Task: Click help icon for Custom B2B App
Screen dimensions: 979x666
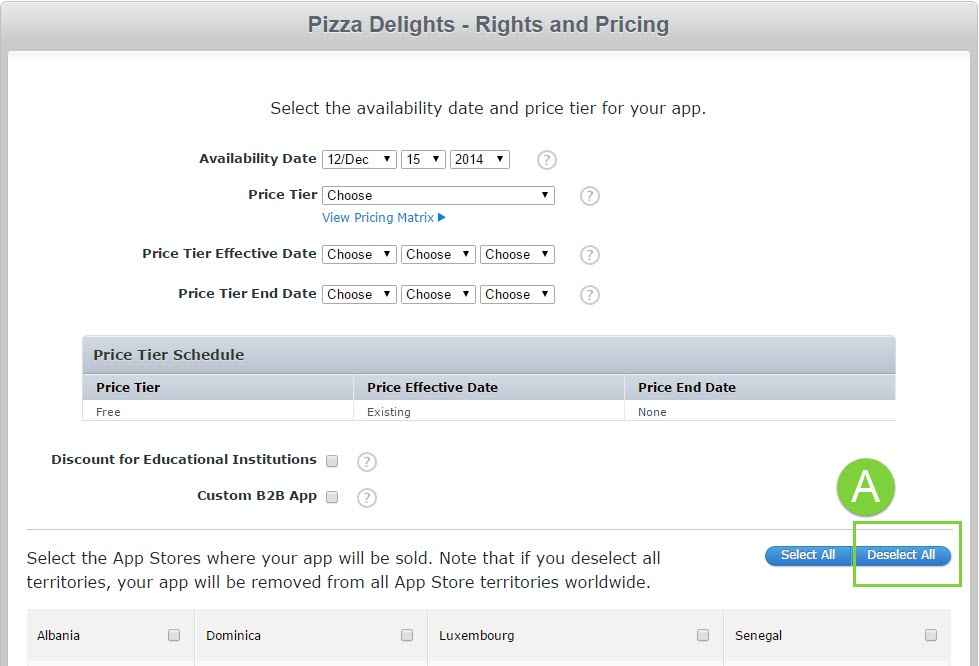Action: pos(367,498)
